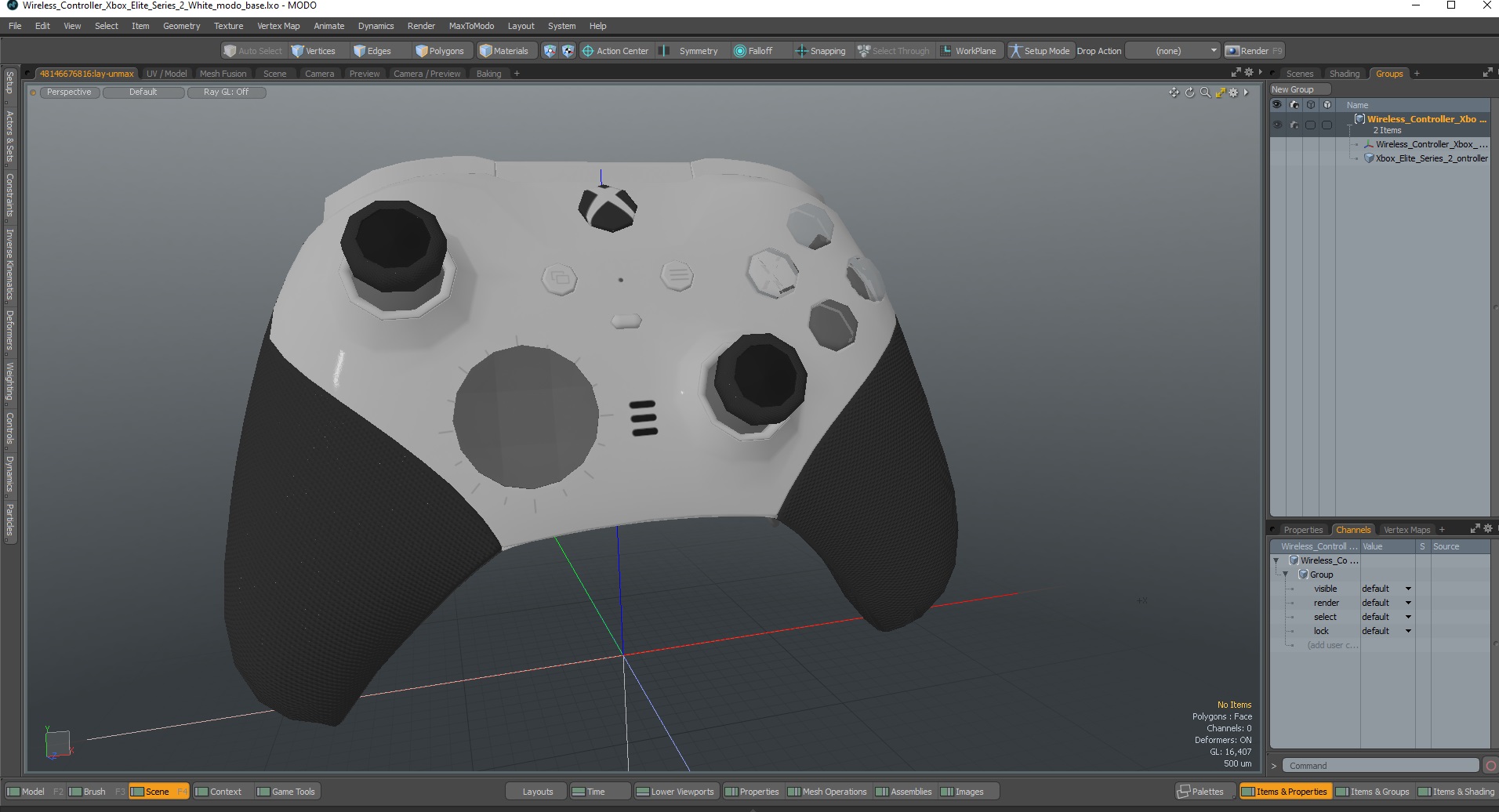Click the solid cube column header icon
The image size is (1499, 812).
[1327, 104]
